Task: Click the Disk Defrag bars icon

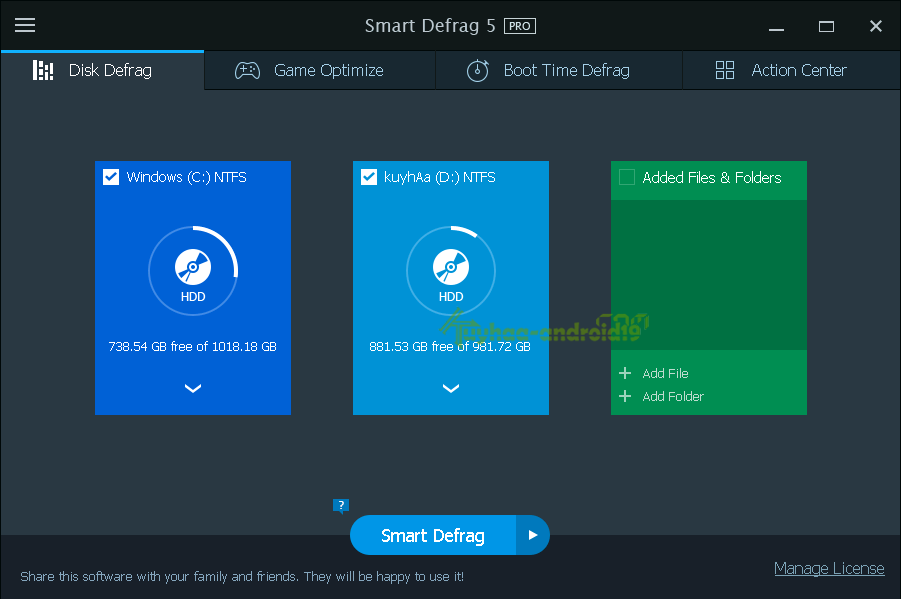Action: [43, 70]
